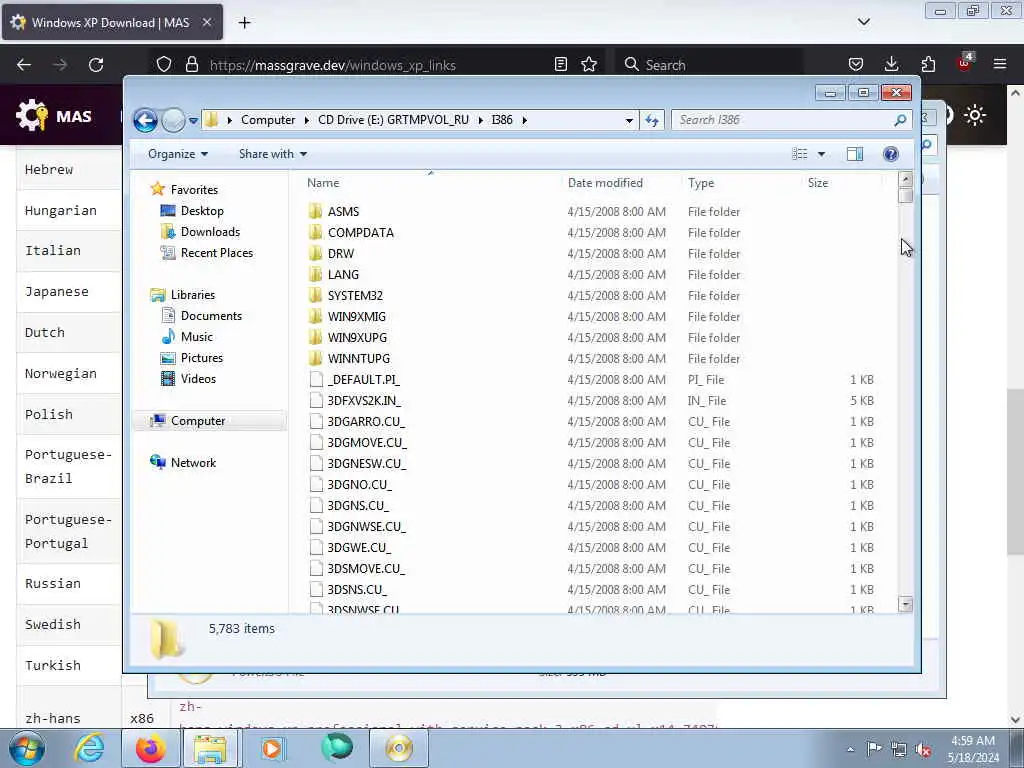Click the file list scrollbar up arrow
Viewport: 1024px width, 768px height.
[905, 179]
